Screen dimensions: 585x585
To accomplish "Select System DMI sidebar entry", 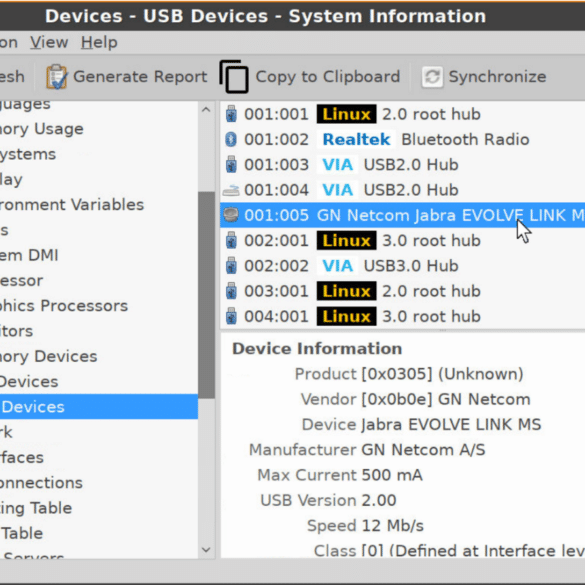I will [29, 255].
